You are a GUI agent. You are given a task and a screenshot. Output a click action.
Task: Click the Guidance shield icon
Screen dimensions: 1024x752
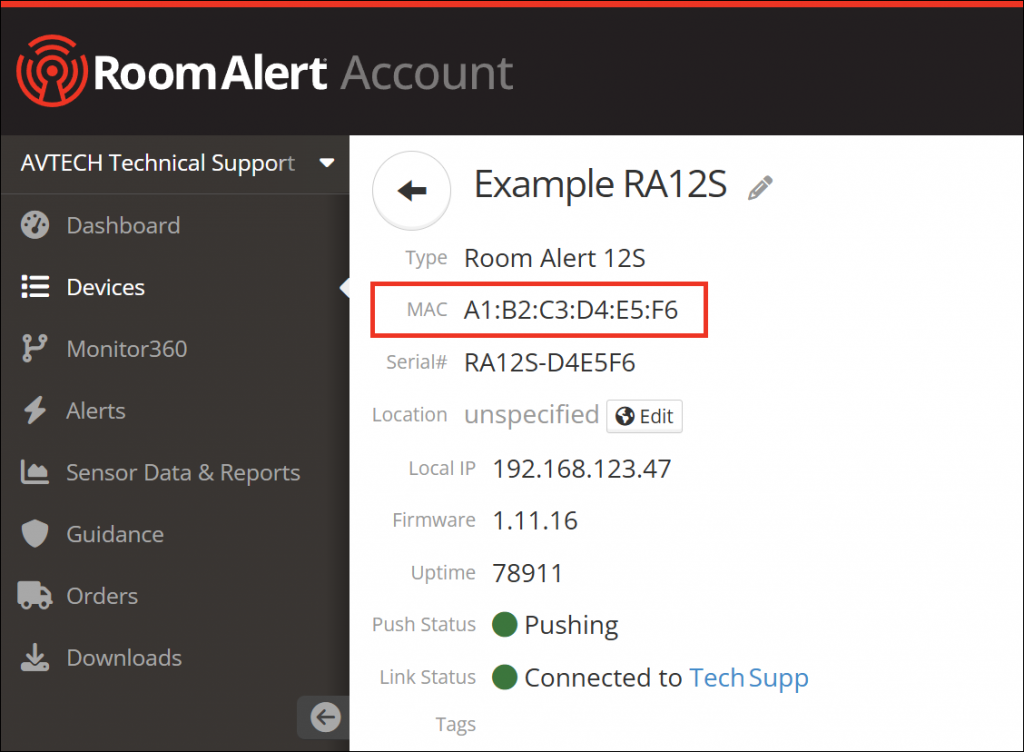pyautogui.click(x=35, y=534)
